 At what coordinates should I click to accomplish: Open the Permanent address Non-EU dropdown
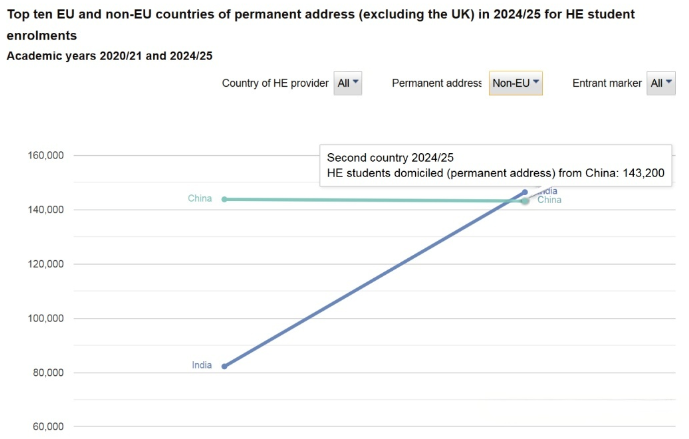coord(516,84)
